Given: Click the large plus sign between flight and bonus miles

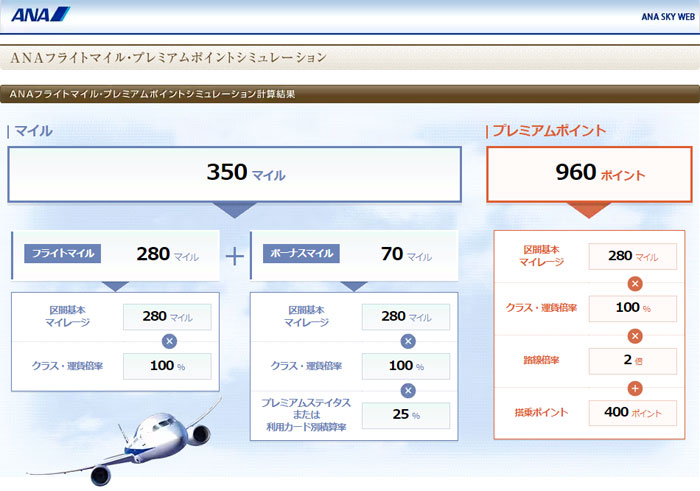Looking at the screenshot, I should pyautogui.click(x=235, y=257).
